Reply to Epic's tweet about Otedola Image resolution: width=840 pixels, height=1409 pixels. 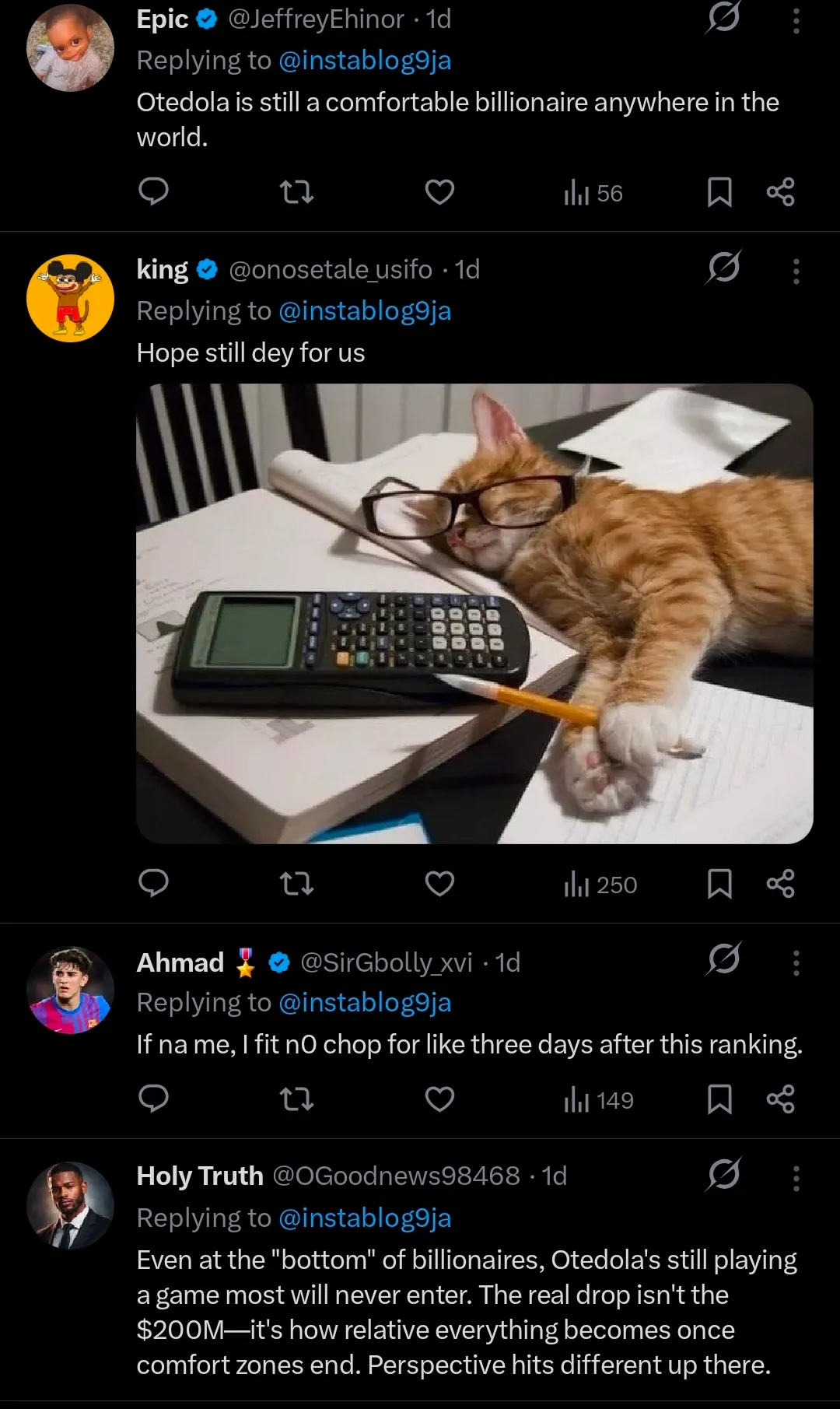point(153,191)
